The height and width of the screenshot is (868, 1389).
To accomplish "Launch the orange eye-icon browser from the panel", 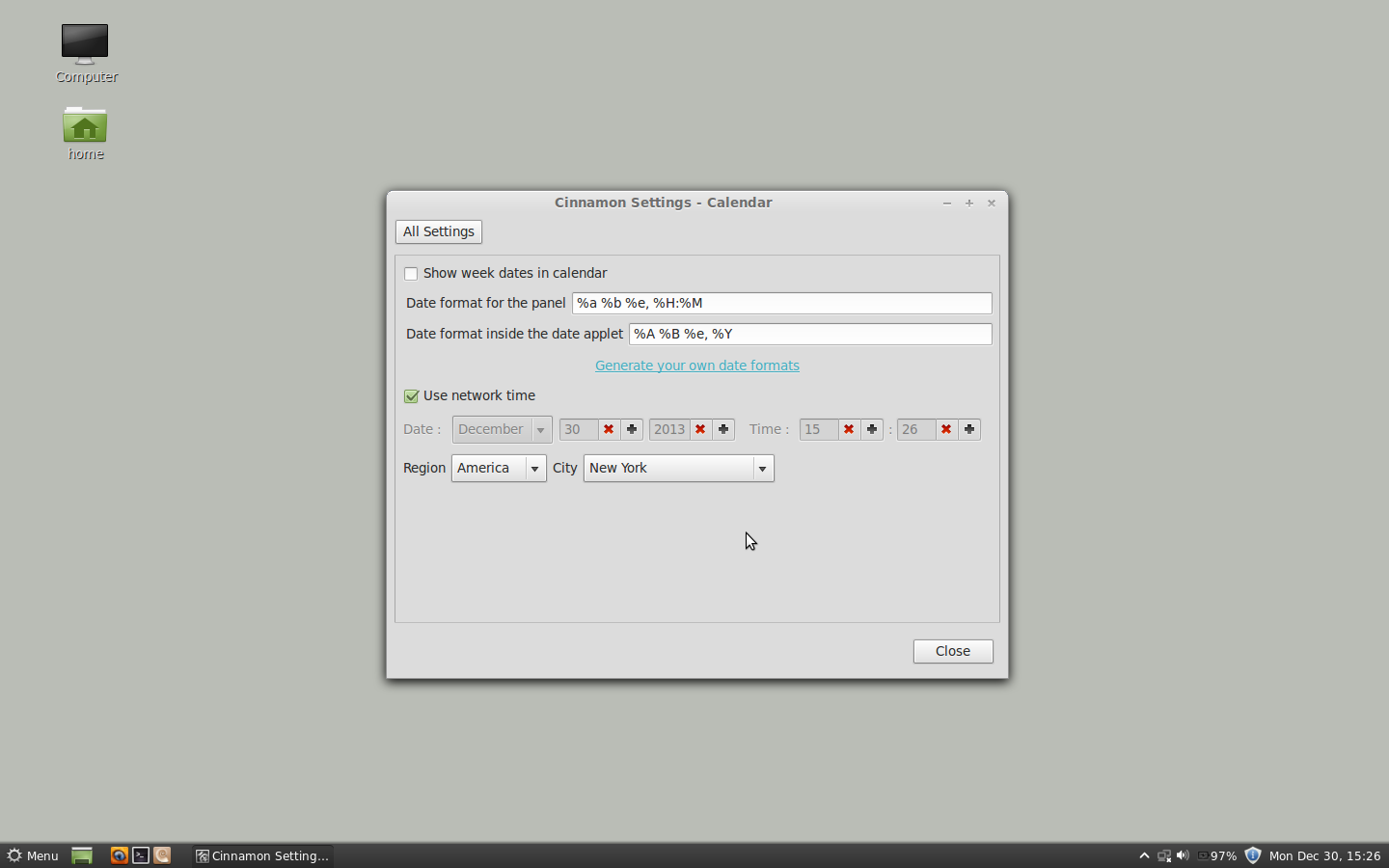I will pyautogui.click(x=120, y=855).
